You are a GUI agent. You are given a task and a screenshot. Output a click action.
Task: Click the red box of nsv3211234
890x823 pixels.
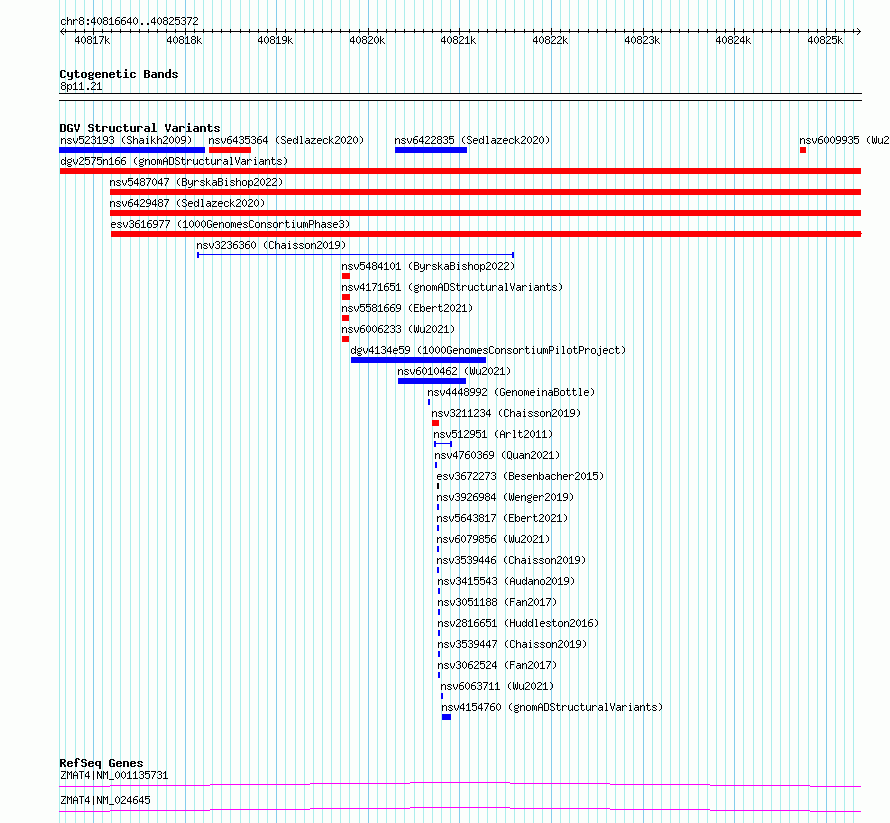[x=435, y=423]
